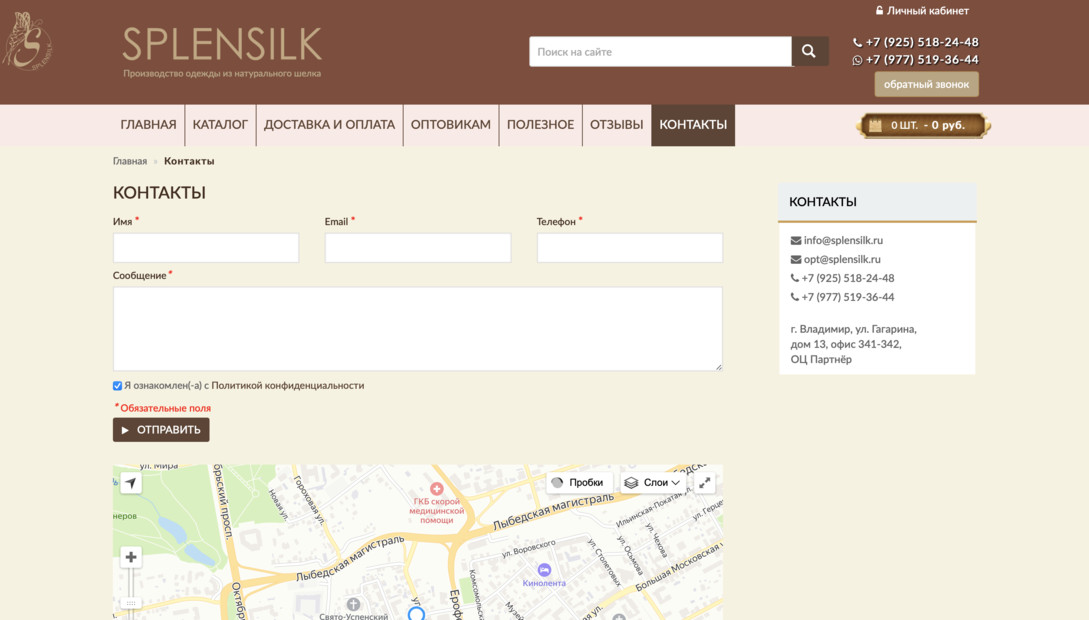Open the ОПТОВИКАМ menu item

point(451,125)
